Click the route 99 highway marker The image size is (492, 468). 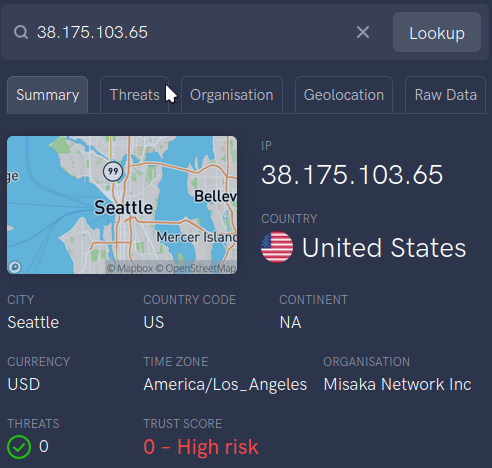[113, 171]
